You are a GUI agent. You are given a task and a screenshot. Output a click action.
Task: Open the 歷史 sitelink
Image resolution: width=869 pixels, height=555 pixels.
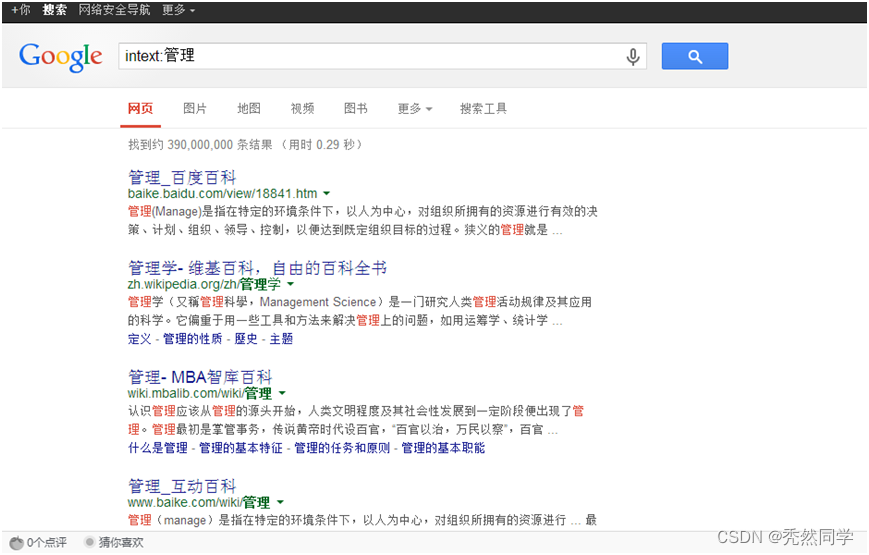(x=246, y=339)
